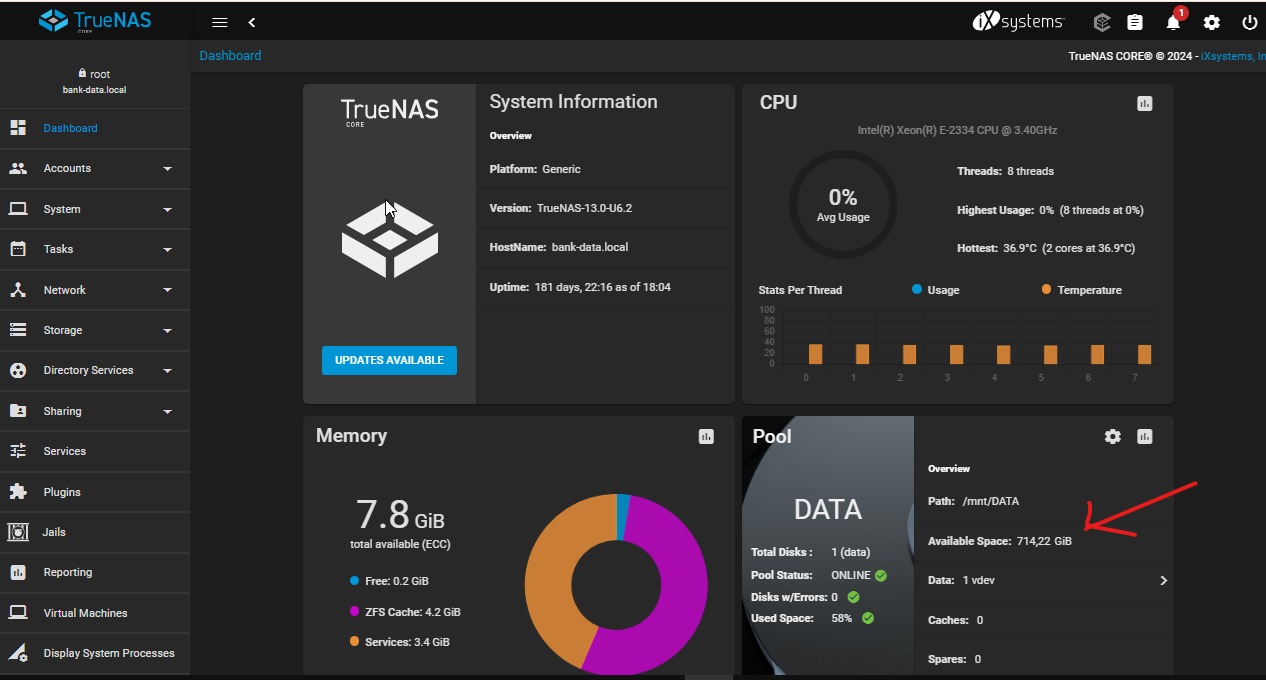Open the alerts notification bell
Viewport: 1266px width, 680px height.
[1173, 22]
